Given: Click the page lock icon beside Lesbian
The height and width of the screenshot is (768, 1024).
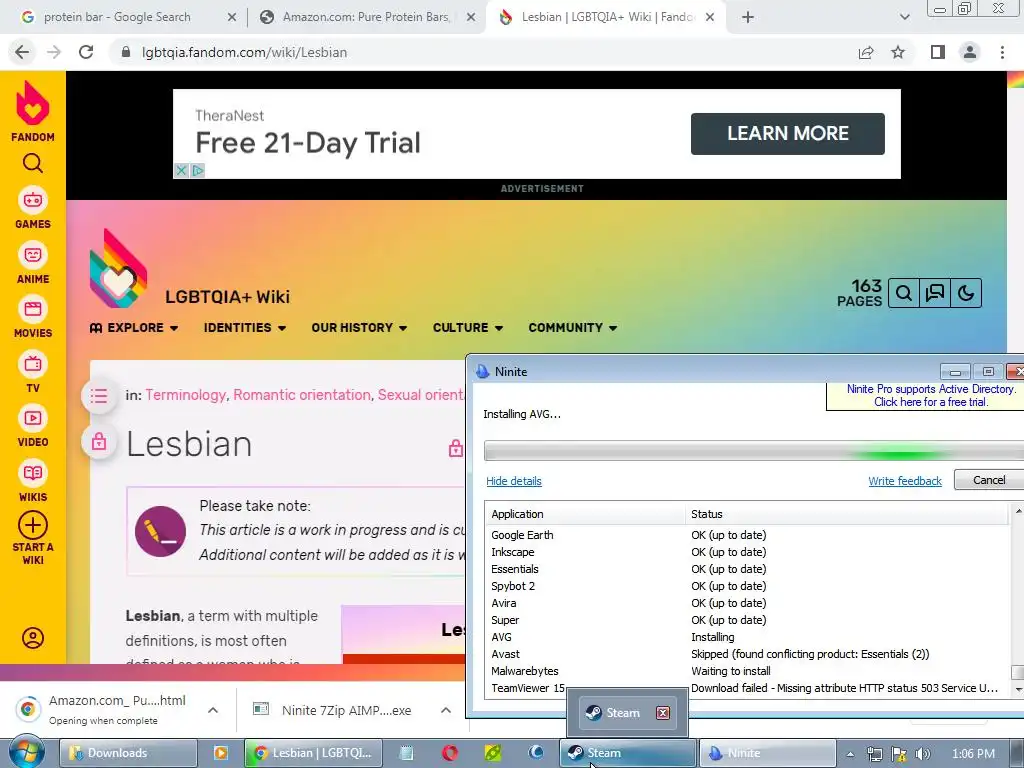Looking at the screenshot, I should point(99,442).
